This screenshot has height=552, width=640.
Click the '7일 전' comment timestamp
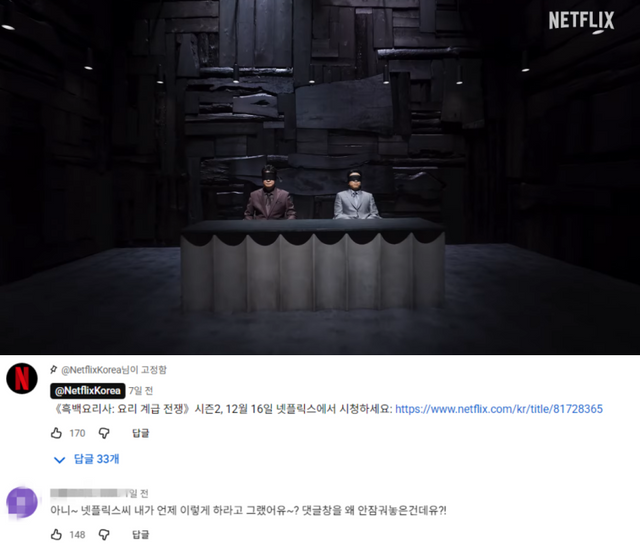[141, 391]
